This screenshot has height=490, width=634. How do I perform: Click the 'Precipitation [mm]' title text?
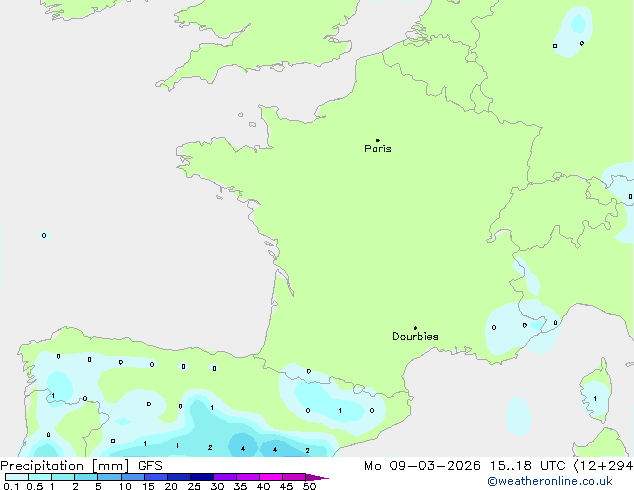pos(65,466)
